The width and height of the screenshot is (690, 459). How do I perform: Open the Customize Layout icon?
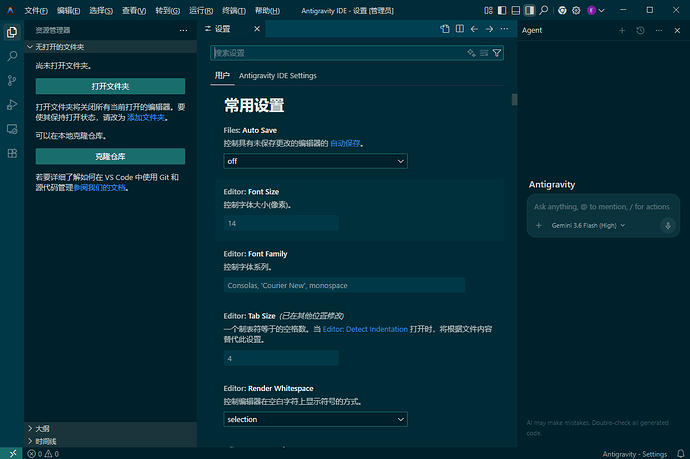click(488, 10)
